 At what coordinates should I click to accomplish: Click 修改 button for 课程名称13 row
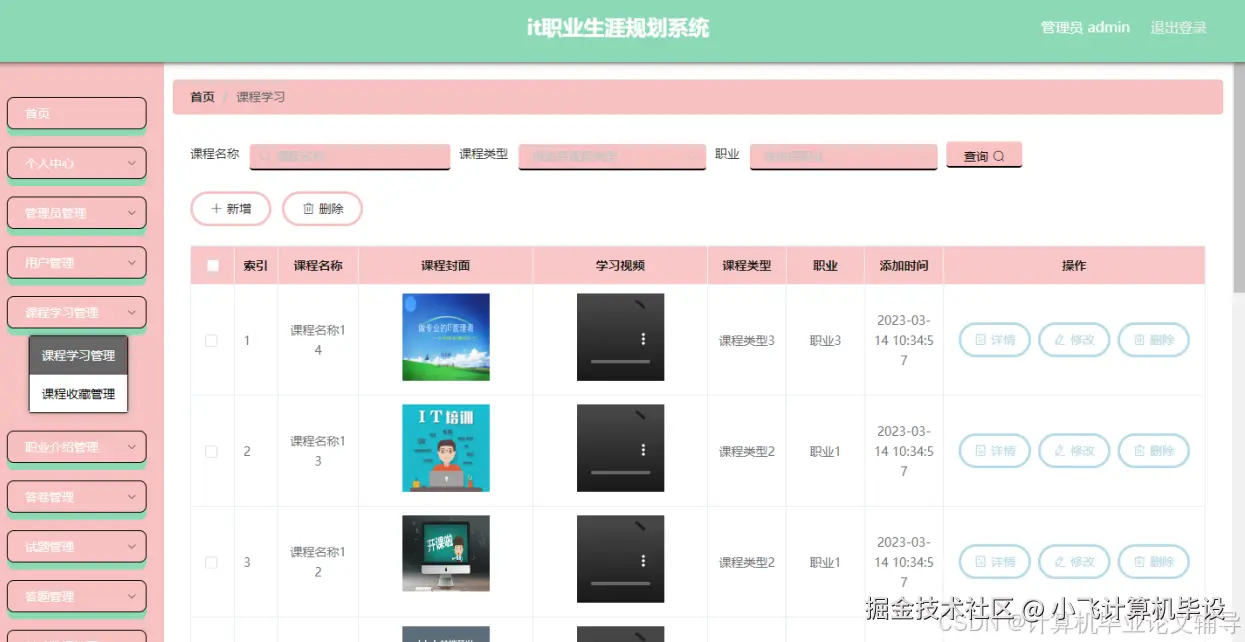click(1074, 451)
